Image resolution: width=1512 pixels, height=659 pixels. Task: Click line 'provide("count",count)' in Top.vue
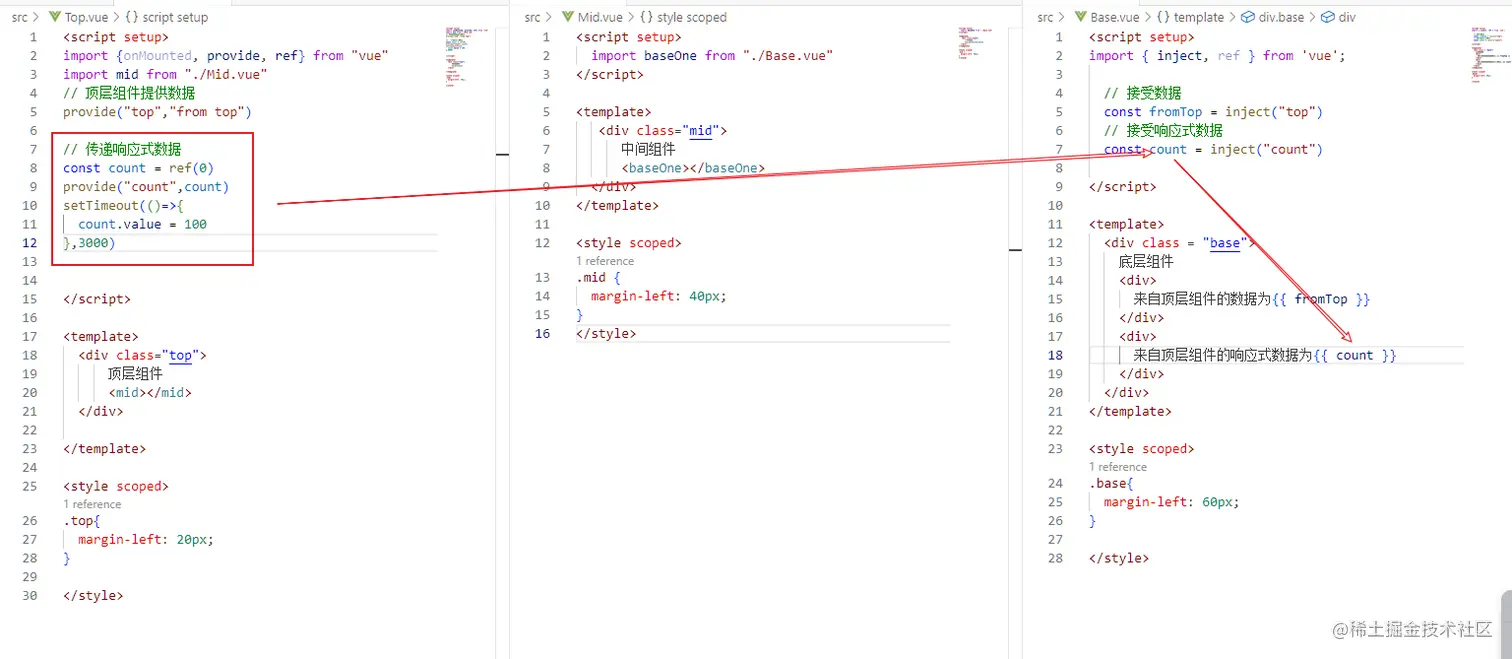[146, 187]
